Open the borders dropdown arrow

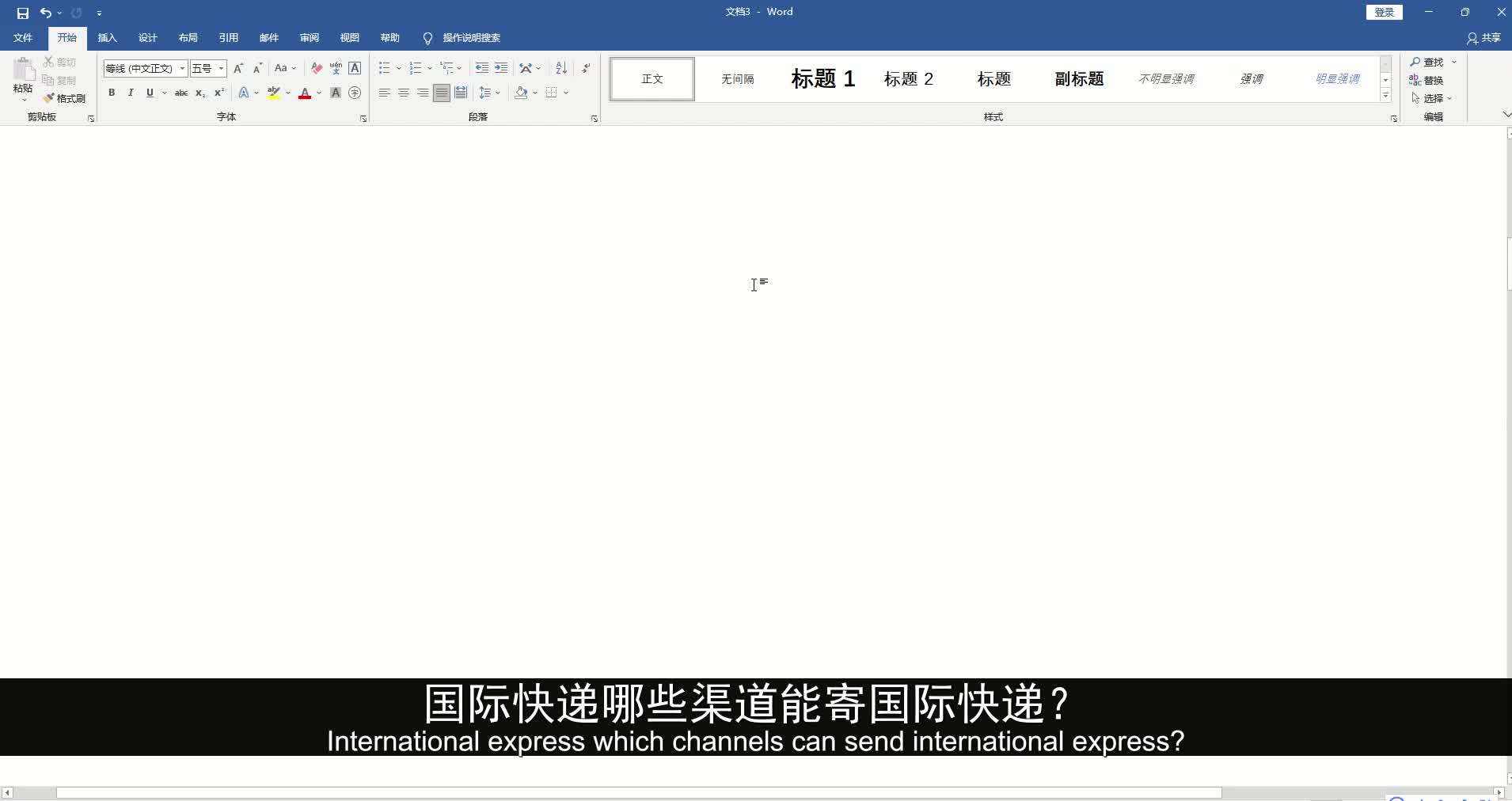point(566,93)
